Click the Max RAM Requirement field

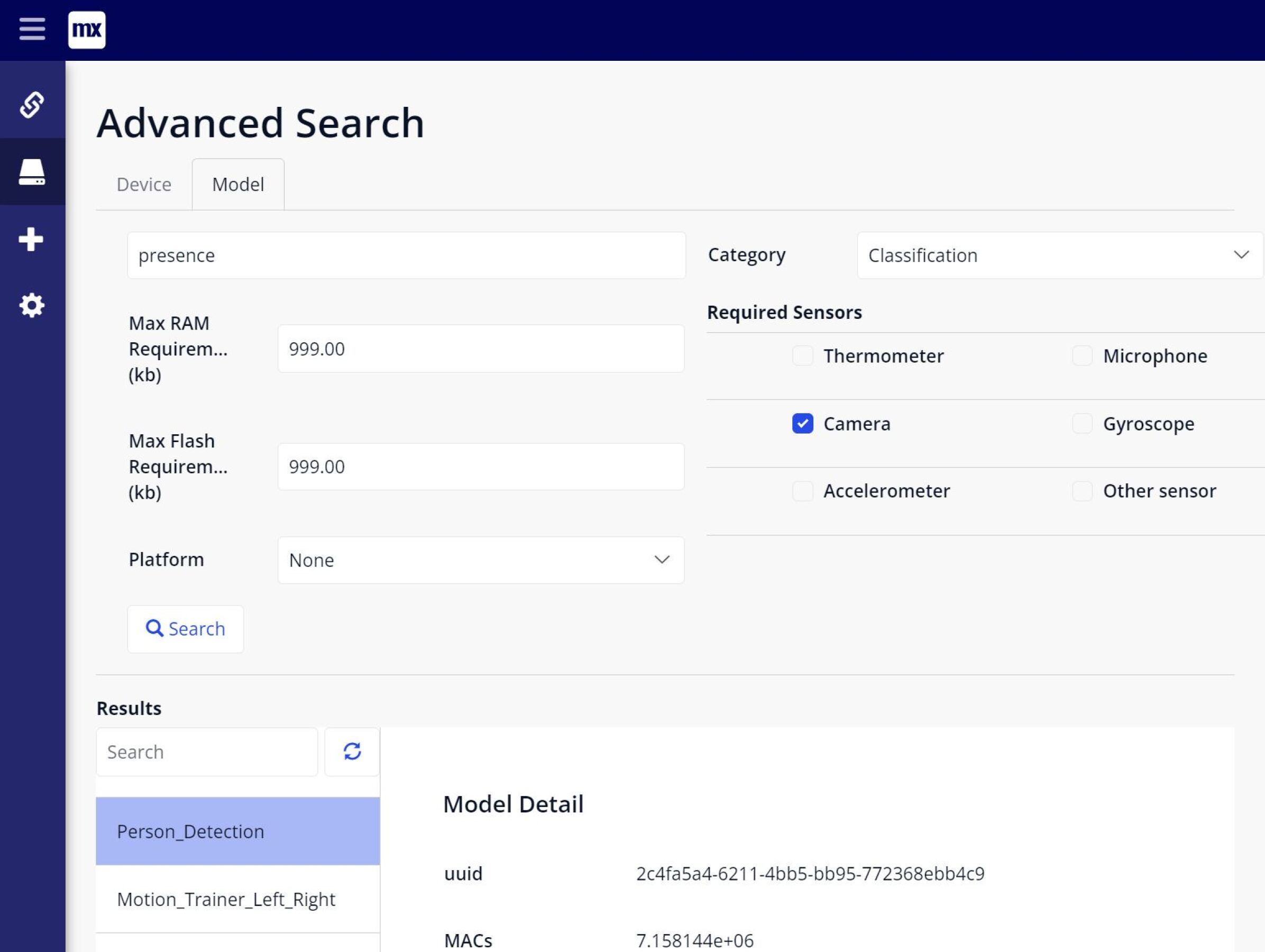coord(480,349)
